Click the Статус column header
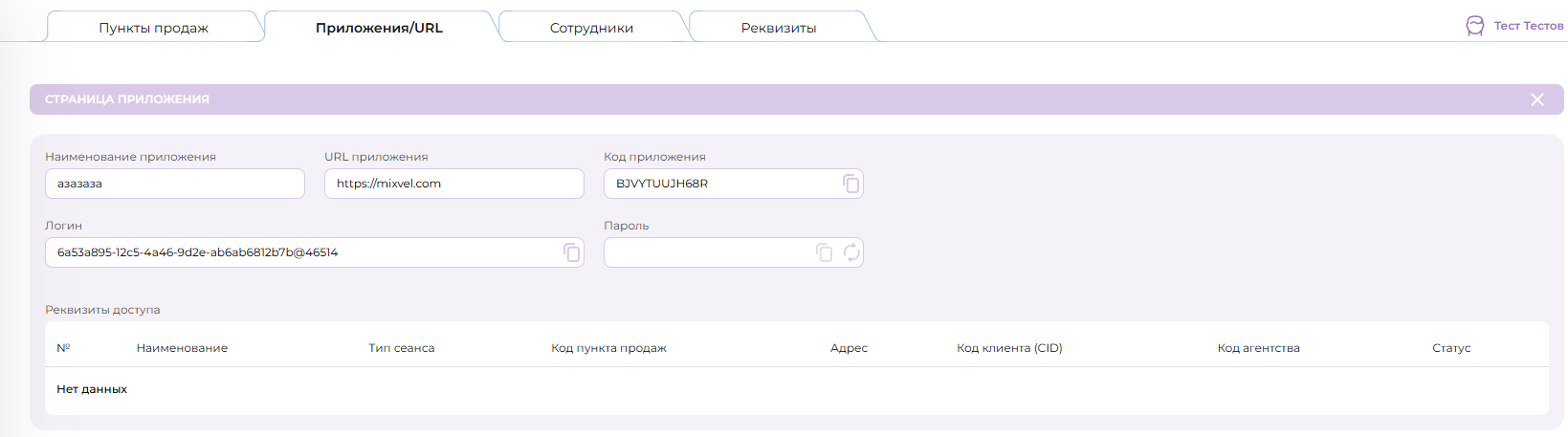Viewport: 1568px width, 437px height. pos(1450,348)
